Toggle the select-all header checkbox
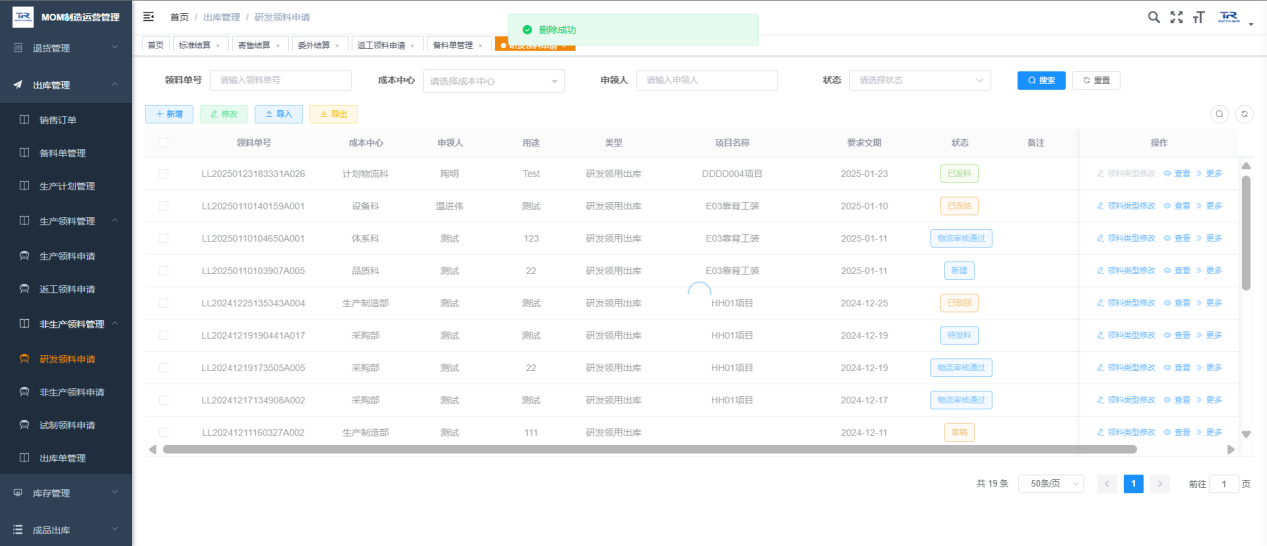The height and width of the screenshot is (546, 1267). point(164,143)
